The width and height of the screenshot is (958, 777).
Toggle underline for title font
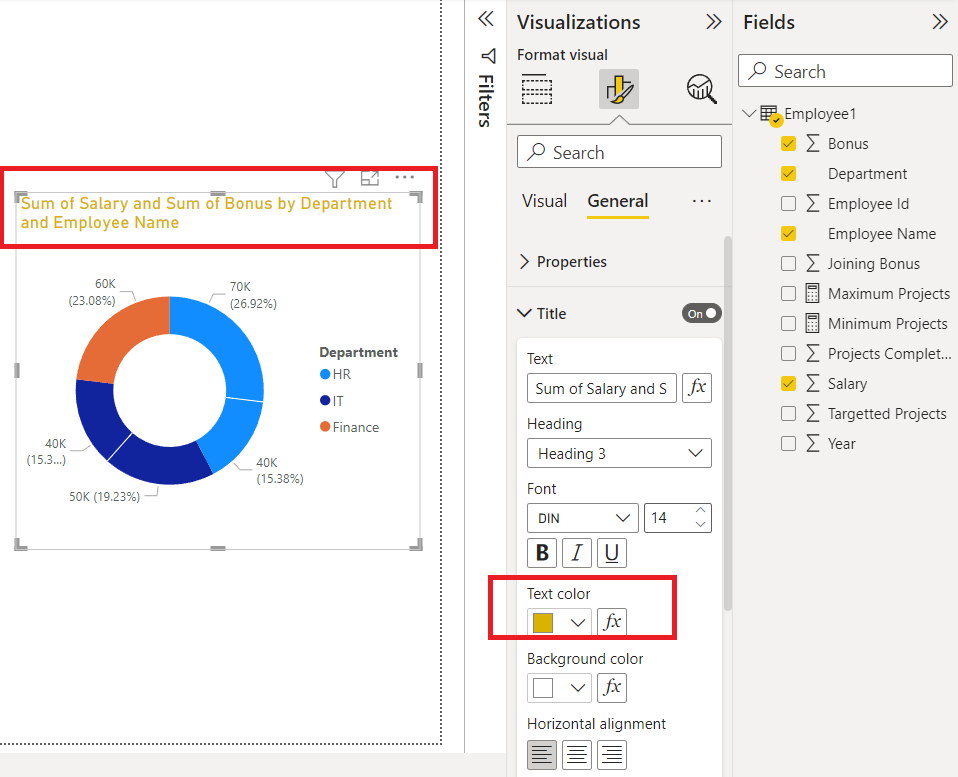click(x=612, y=553)
